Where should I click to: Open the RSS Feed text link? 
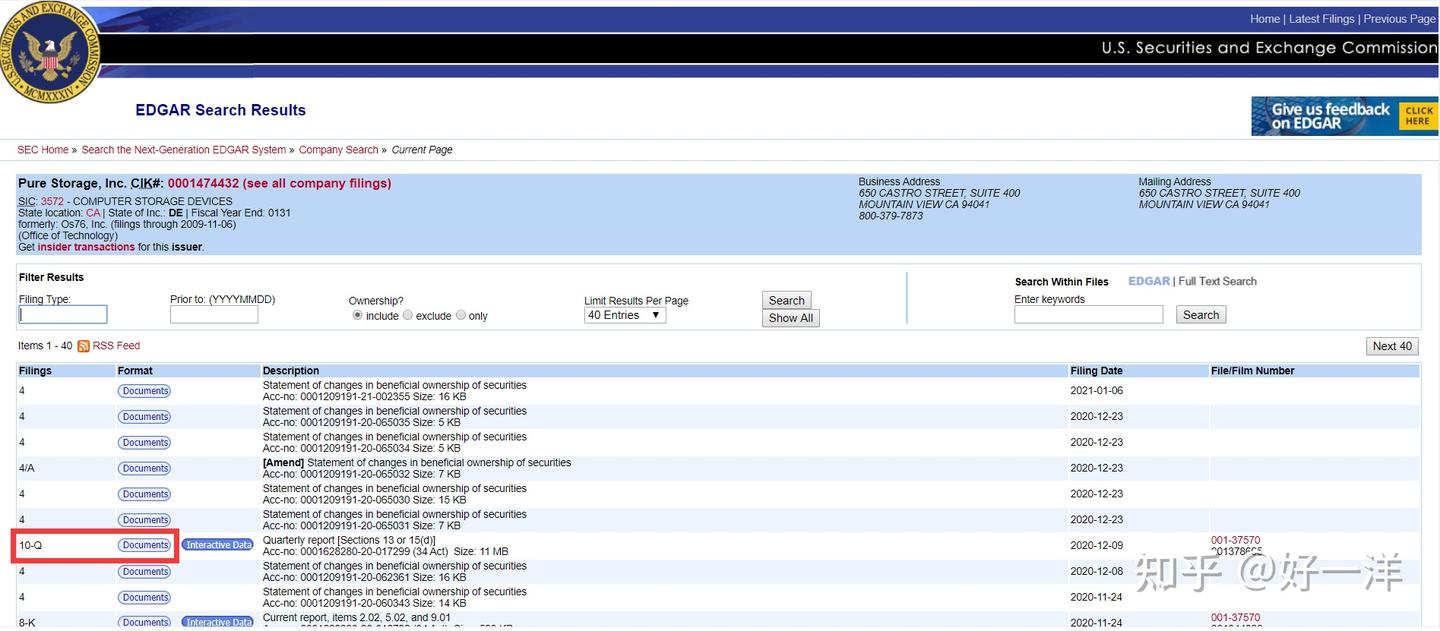tap(116, 346)
